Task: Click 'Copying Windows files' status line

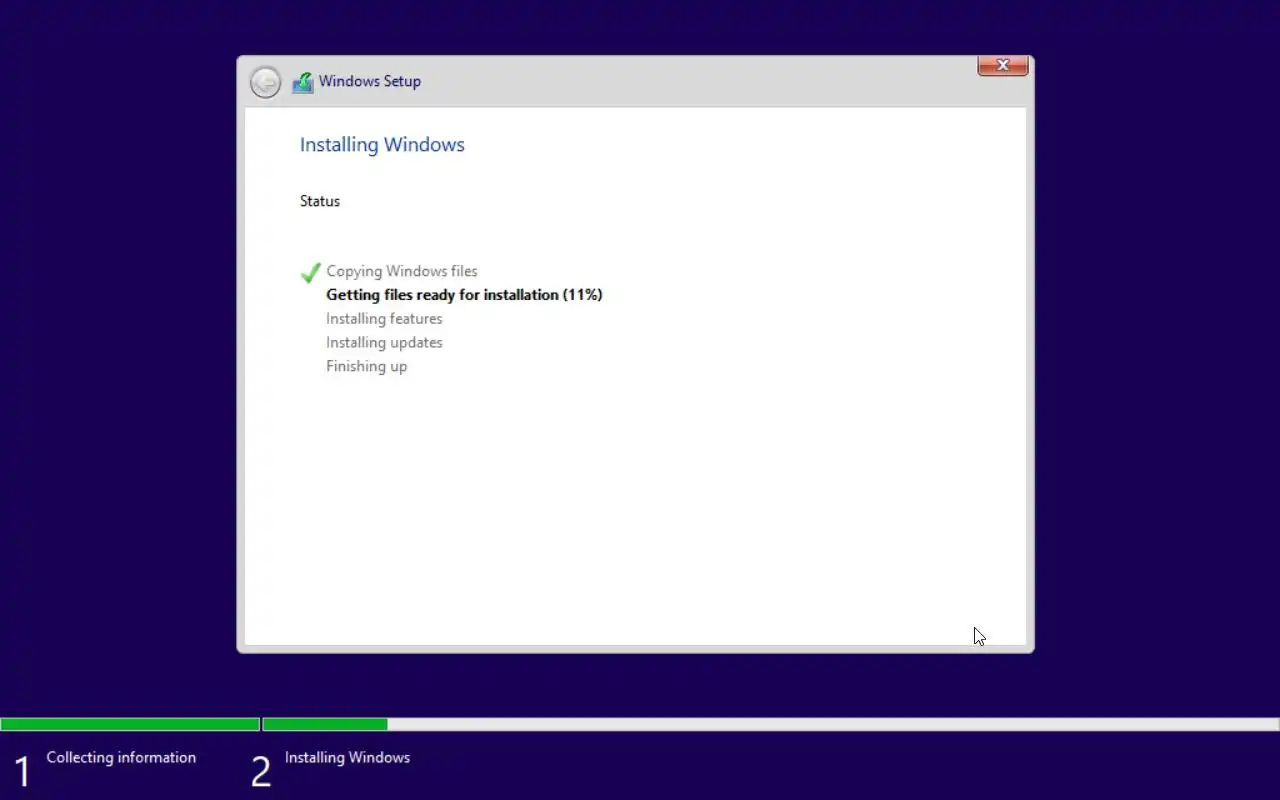Action: pos(402,271)
